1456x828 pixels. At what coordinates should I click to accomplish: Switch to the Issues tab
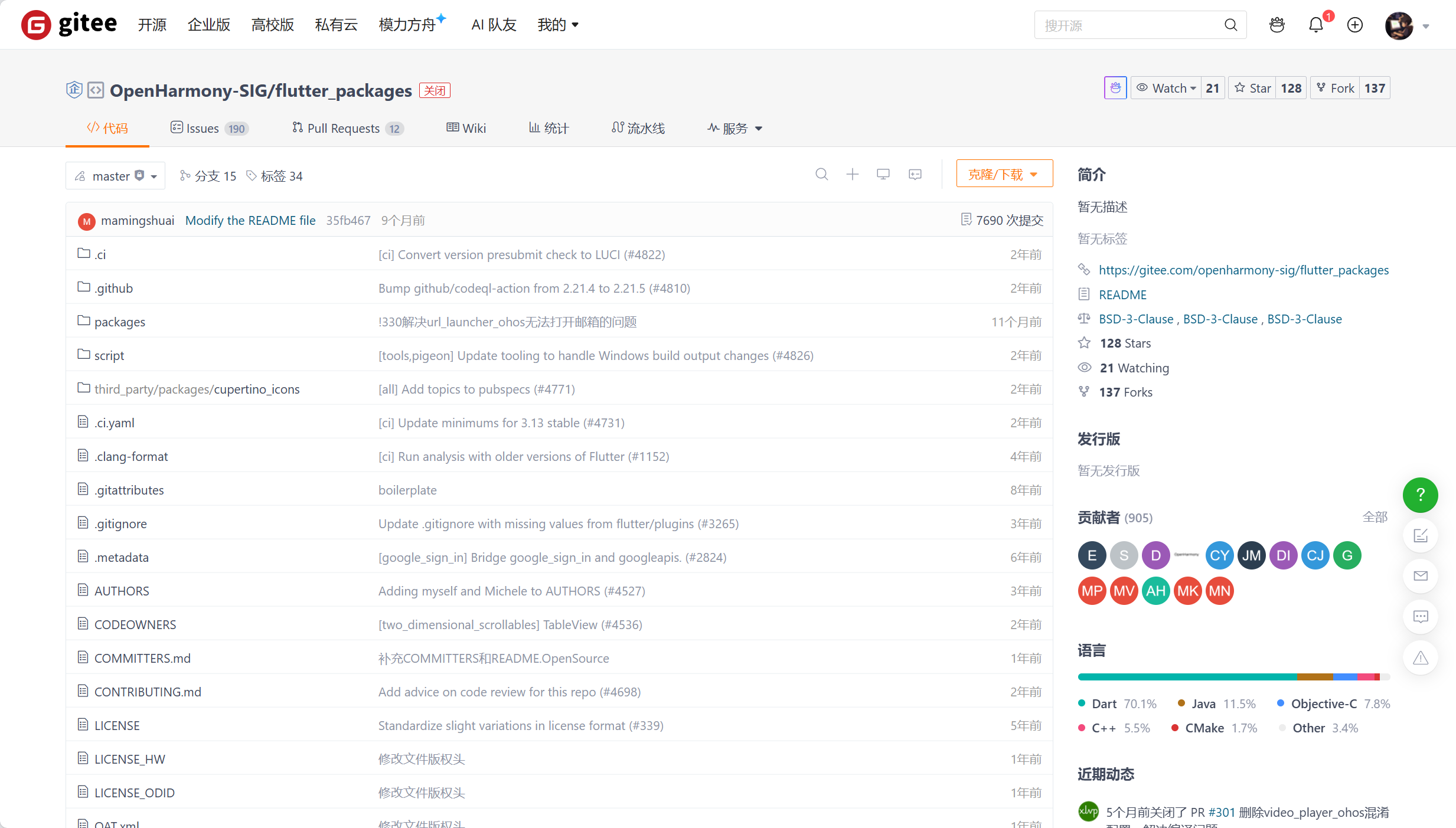(x=203, y=129)
